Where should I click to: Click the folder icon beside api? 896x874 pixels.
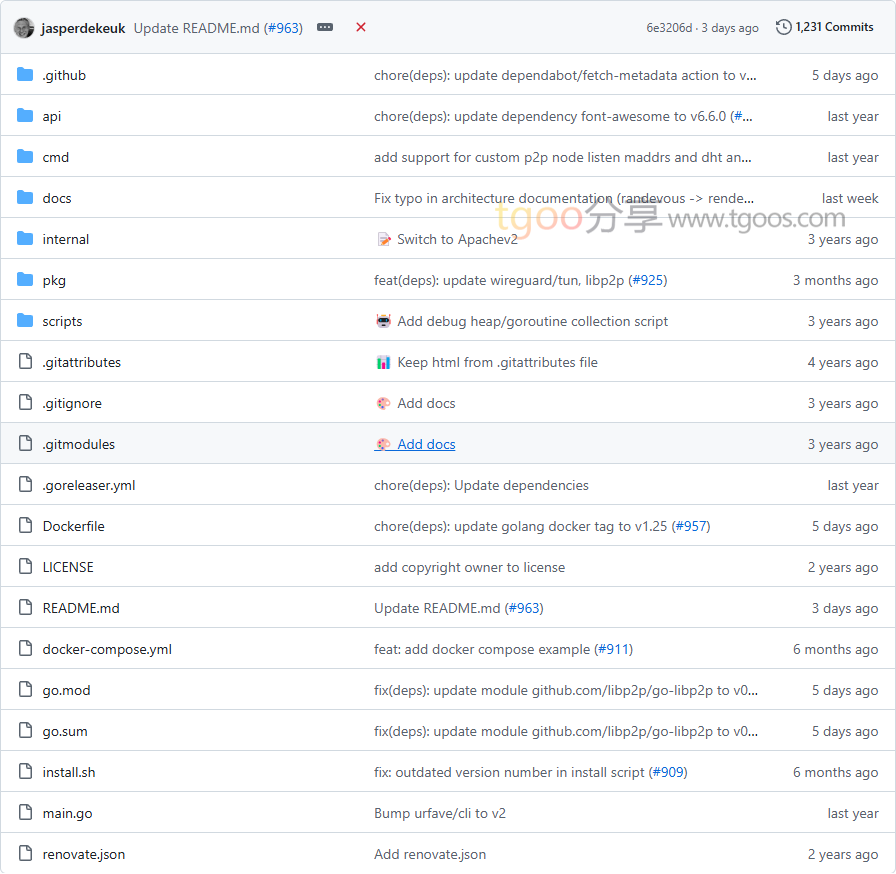(x=25, y=116)
